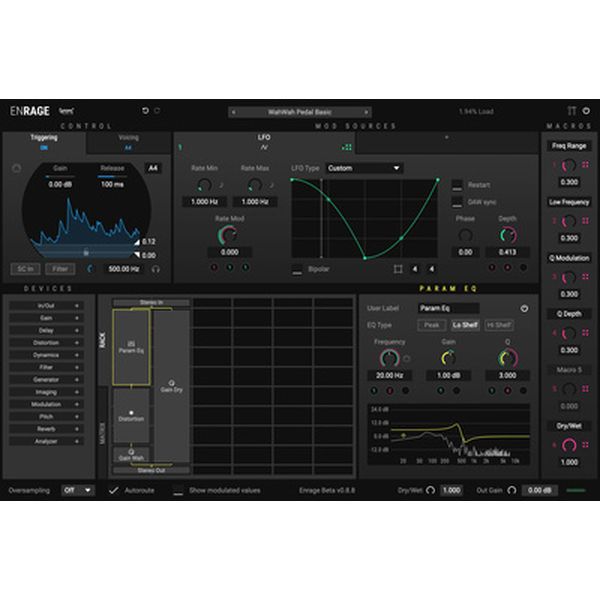Viewport: 600px width, 600px height.
Task: Select the Distortion device block in rack
Action: 131,415
